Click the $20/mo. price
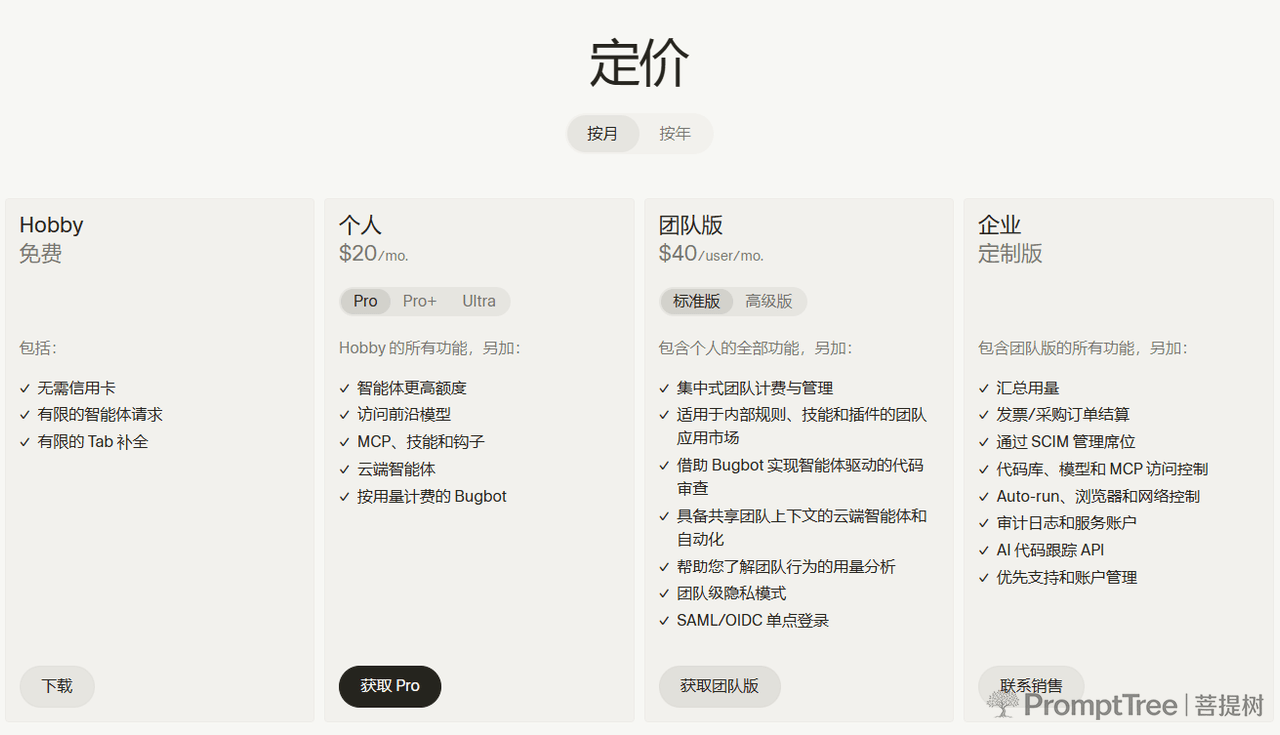Image resolution: width=1280 pixels, height=735 pixels. click(374, 254)
